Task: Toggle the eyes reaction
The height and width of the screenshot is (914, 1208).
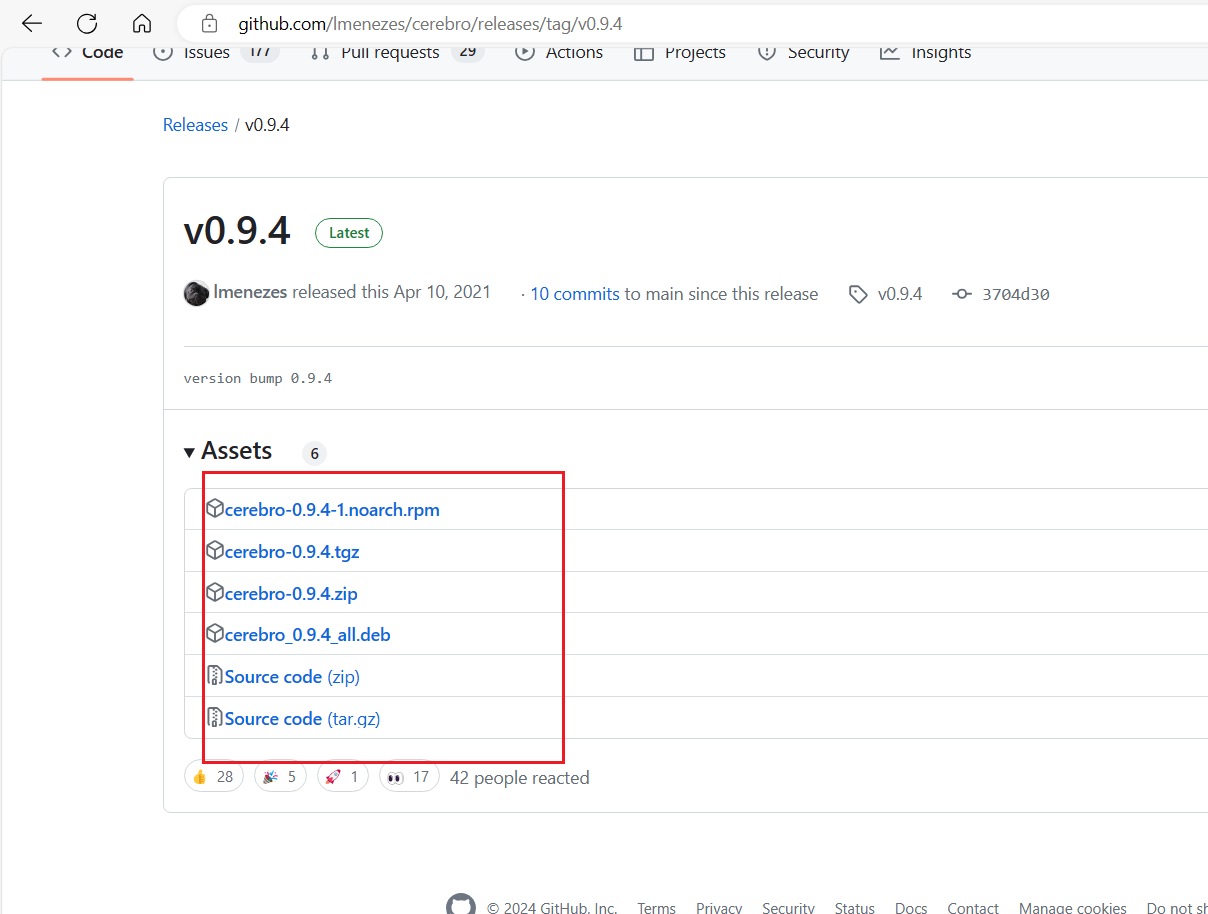Action: coord(409,777)
